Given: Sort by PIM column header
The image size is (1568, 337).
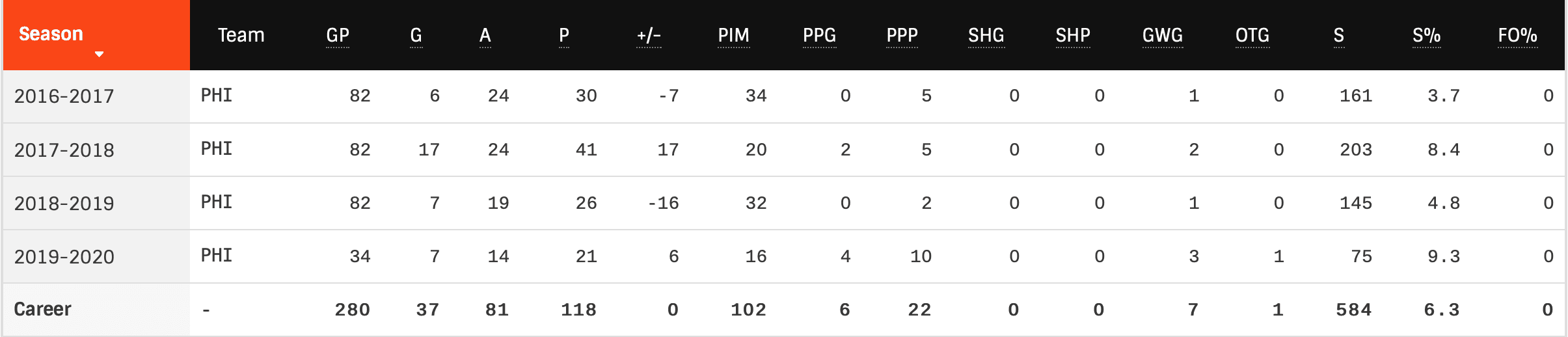Looking at the screenshot, I should (x=733, y=35).
